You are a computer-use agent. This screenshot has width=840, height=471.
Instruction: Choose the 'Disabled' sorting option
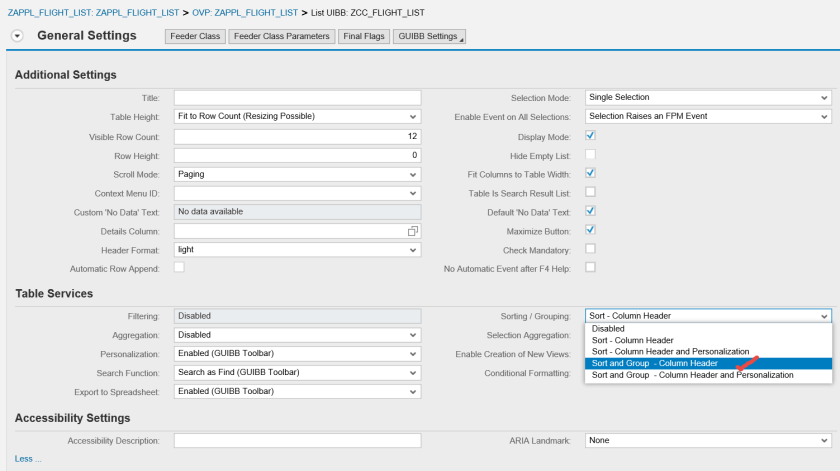coord(608,328)
